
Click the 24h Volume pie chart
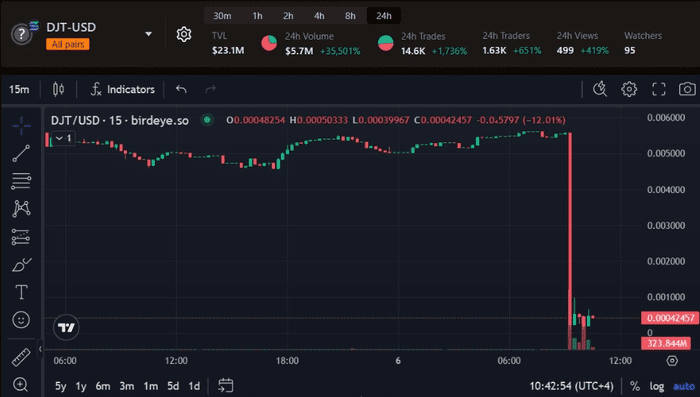(269, 43)
